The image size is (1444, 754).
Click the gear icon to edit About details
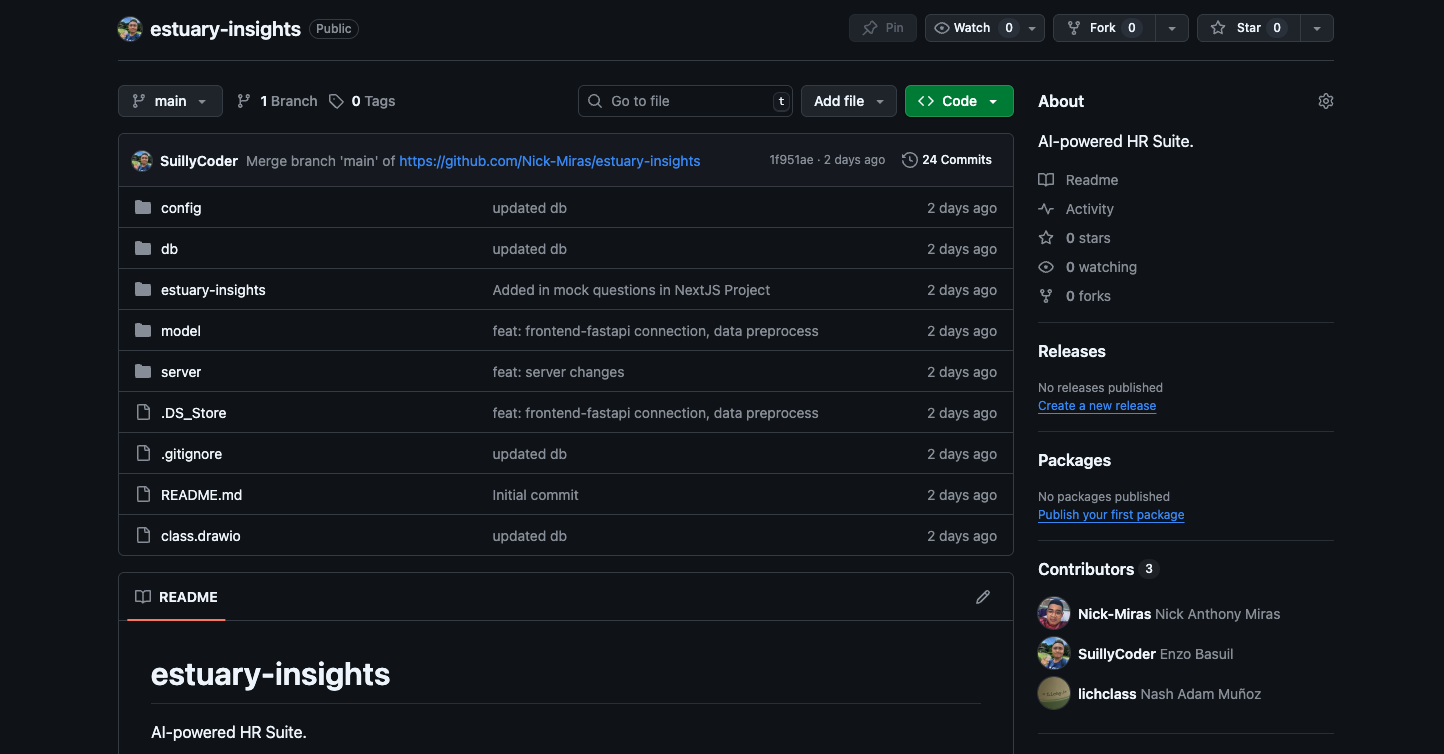click(x=1326, y=101)
